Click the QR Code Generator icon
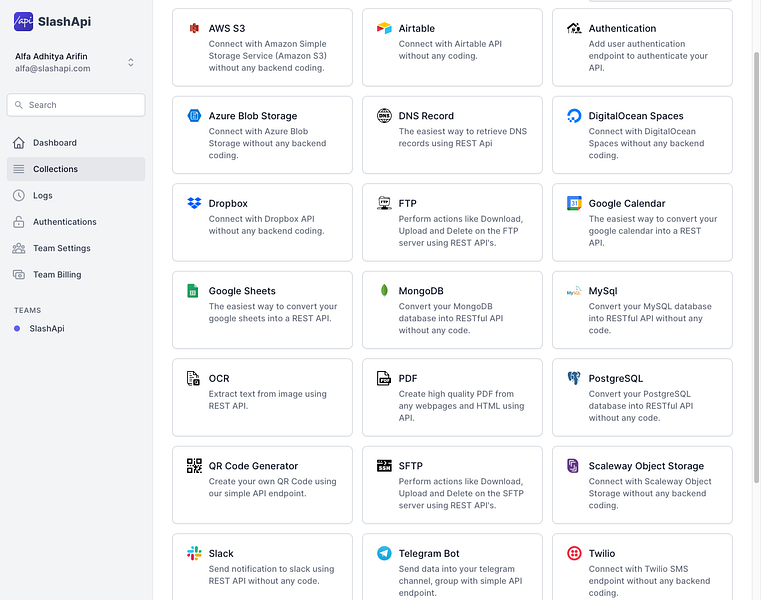 pos(194,466)
